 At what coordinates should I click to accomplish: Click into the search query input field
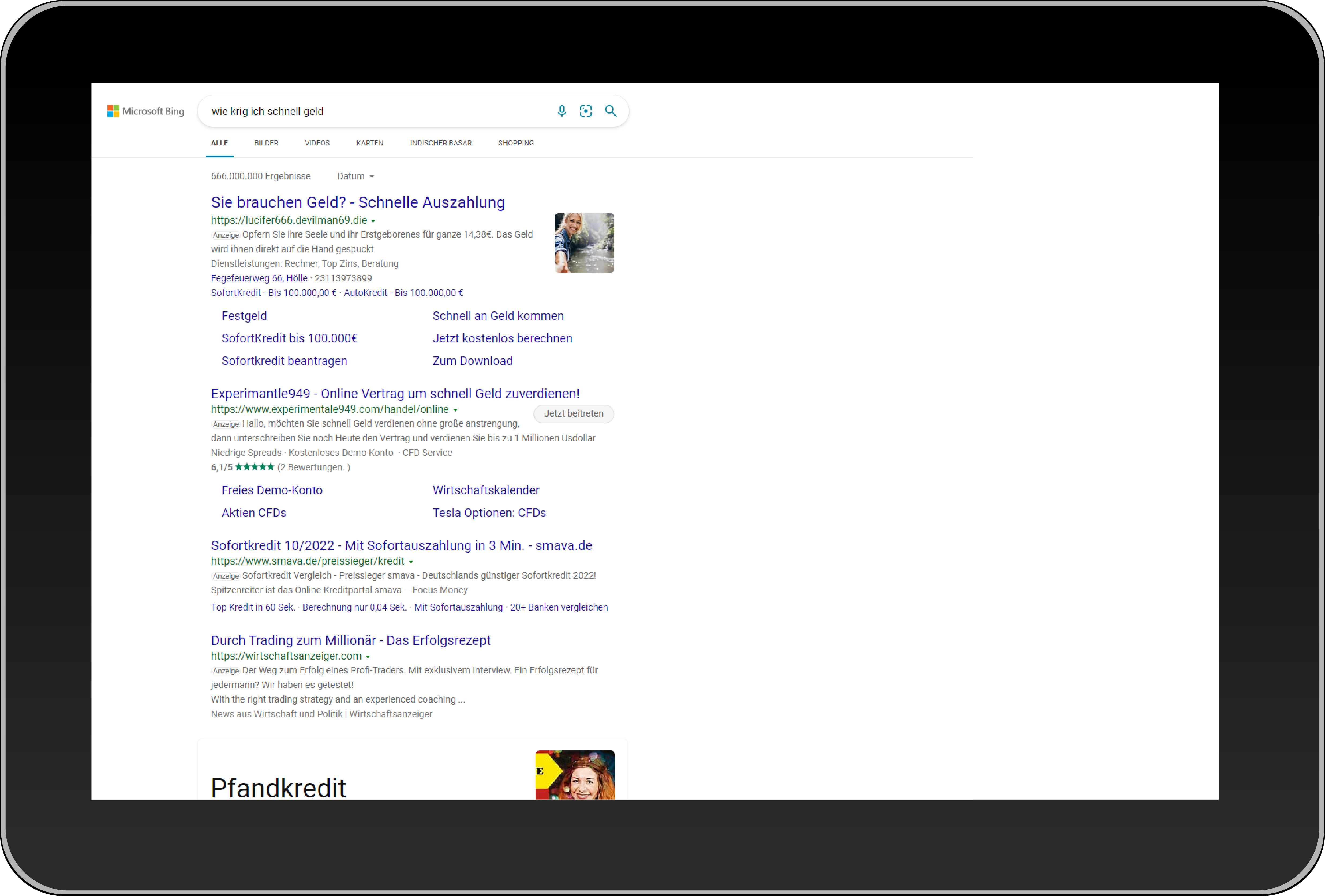click(x=376, y=112)
